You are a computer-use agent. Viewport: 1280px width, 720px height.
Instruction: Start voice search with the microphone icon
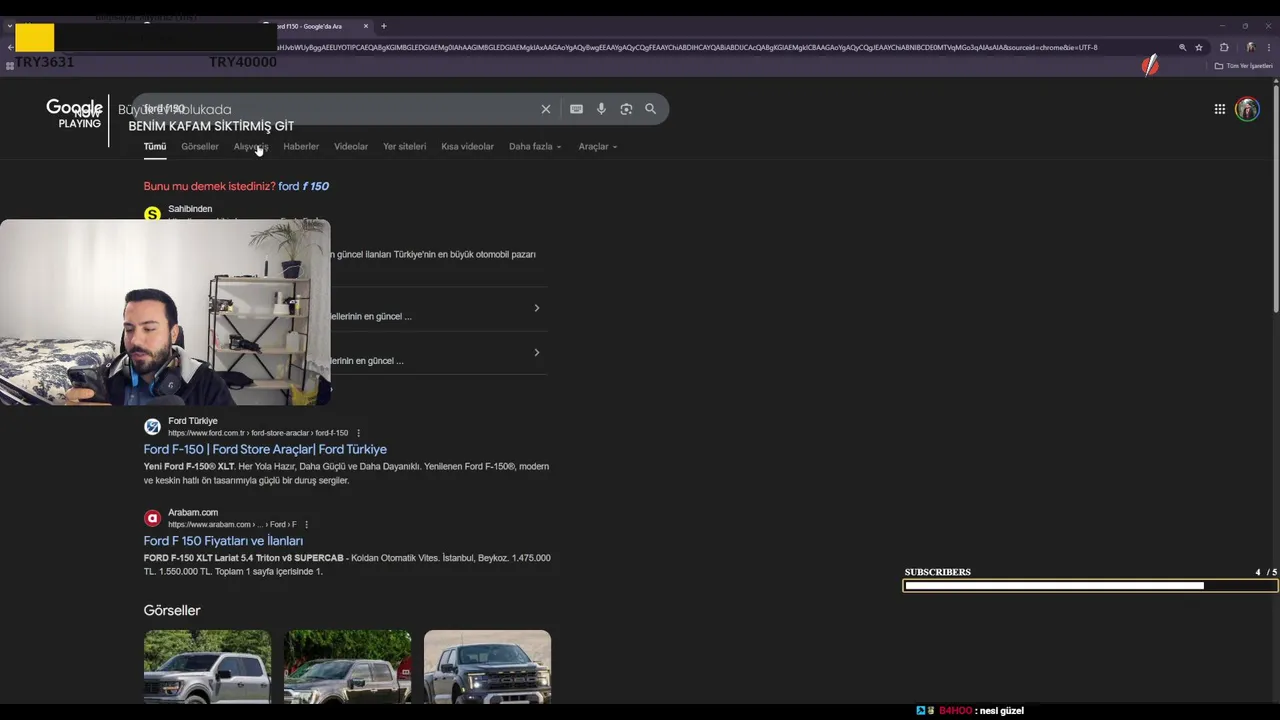(x=601, y=109)
